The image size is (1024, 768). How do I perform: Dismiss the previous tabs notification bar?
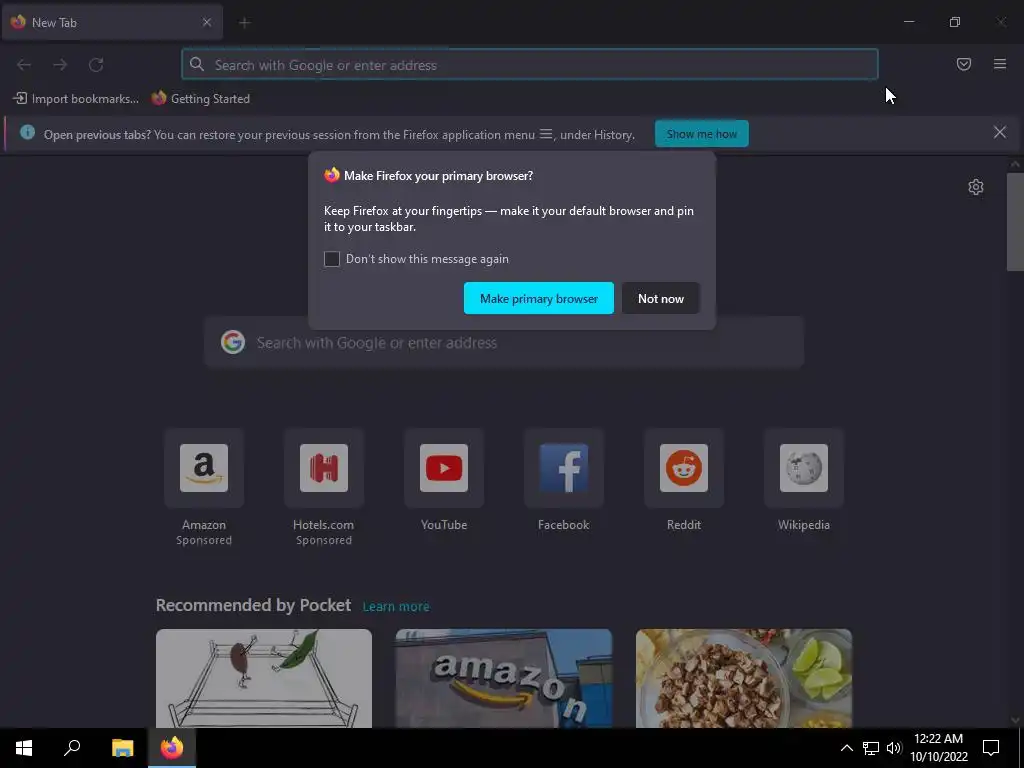999,133
